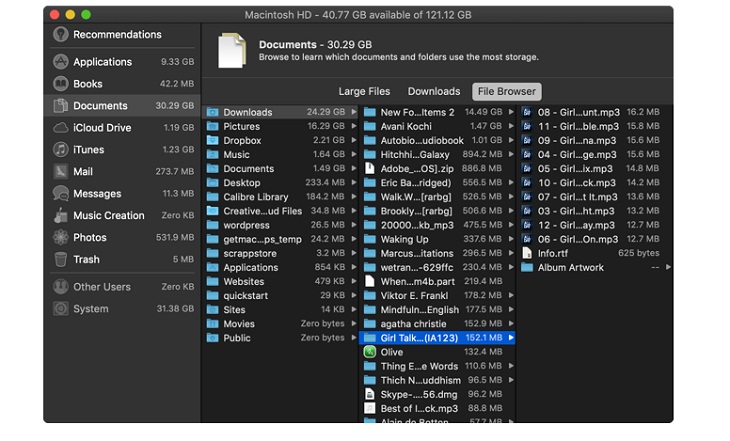Expand the Calibre Library folder arrow
Image resolution: width=730 pixels, height=441 pixels.
click(x=354, y=197)
